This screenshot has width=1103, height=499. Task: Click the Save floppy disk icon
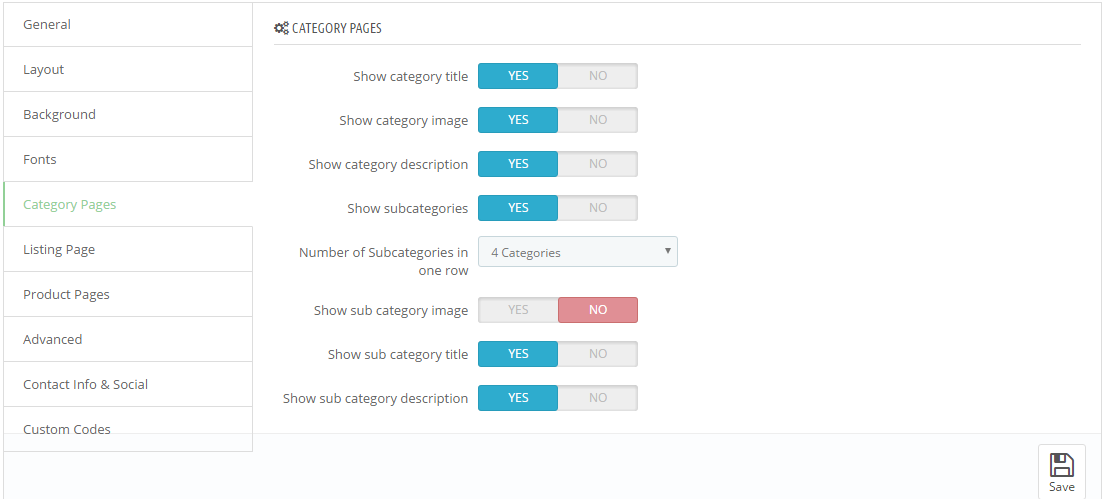(x=1061, y=465)
